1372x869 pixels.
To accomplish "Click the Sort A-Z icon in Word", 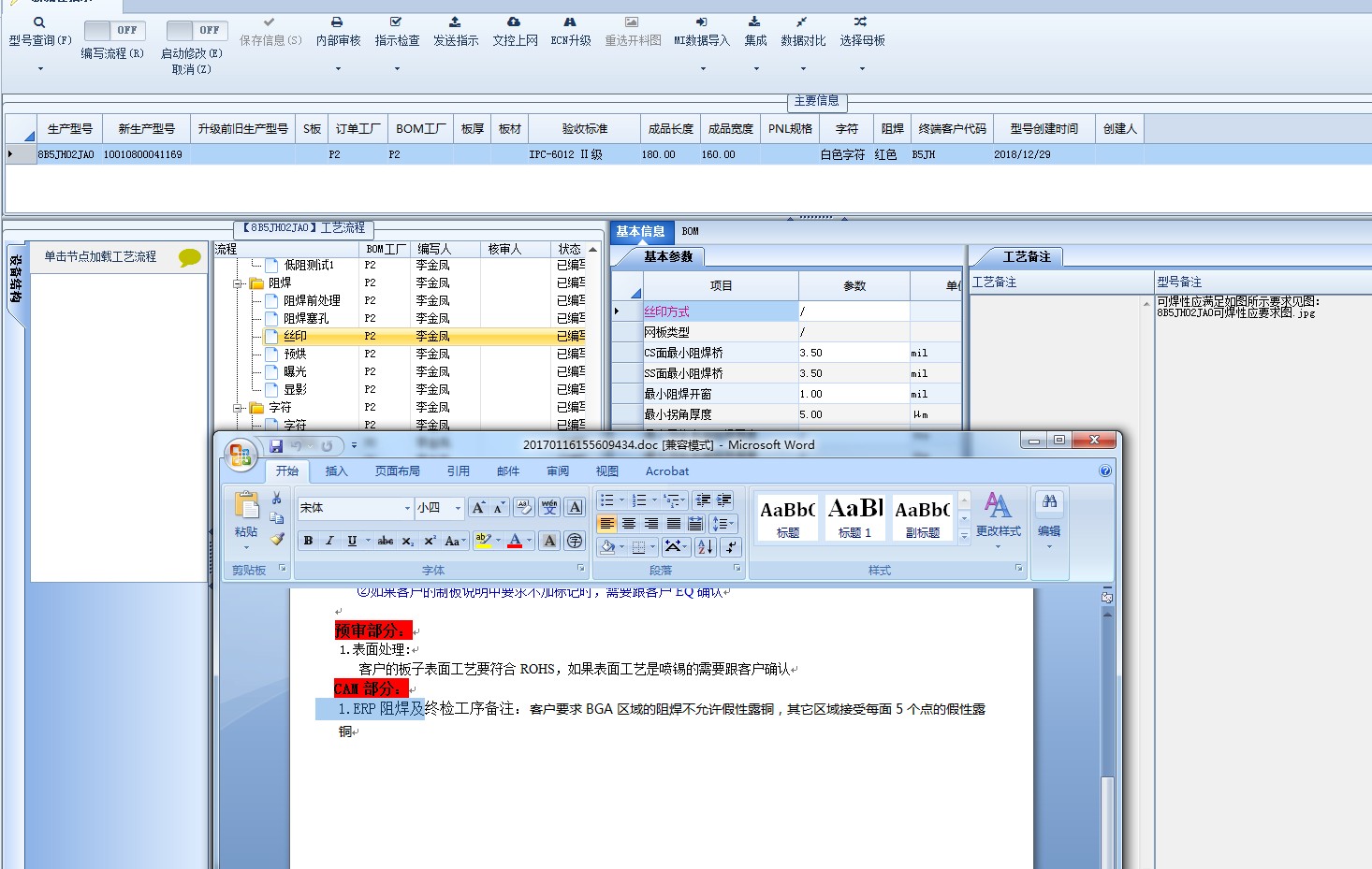I will point(707,546).
